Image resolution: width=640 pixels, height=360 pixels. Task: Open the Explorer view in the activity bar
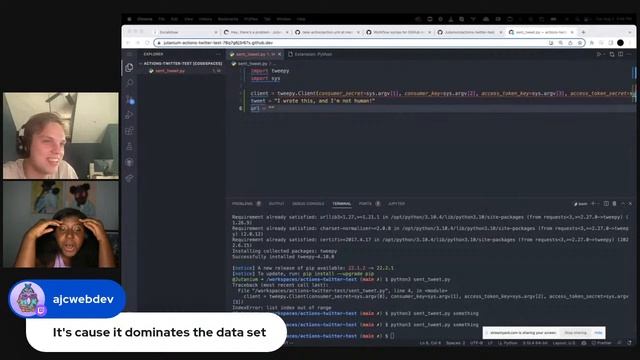coord(129,68)
